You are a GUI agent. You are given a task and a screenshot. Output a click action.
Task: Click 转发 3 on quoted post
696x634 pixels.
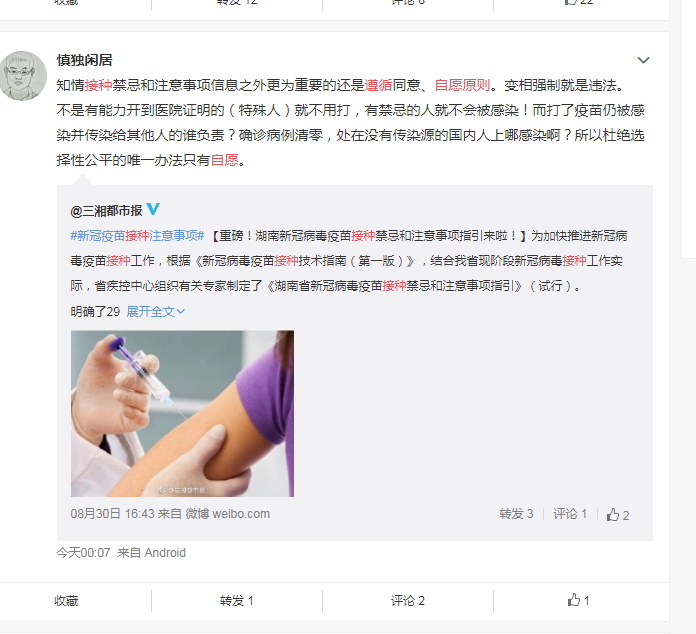[516, 514]
